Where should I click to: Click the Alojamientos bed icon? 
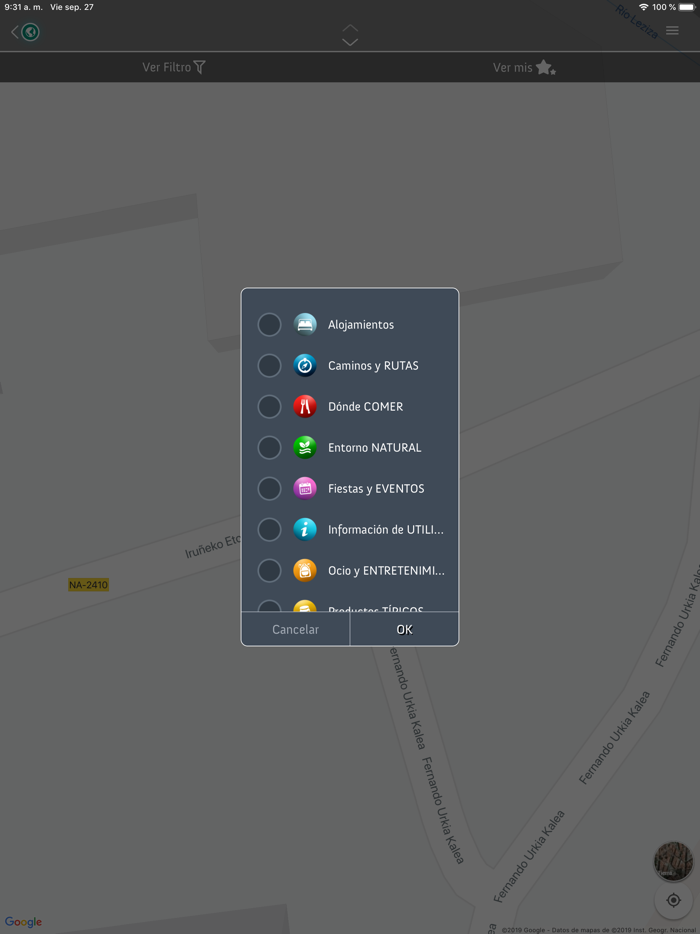(x=305, y=325)
